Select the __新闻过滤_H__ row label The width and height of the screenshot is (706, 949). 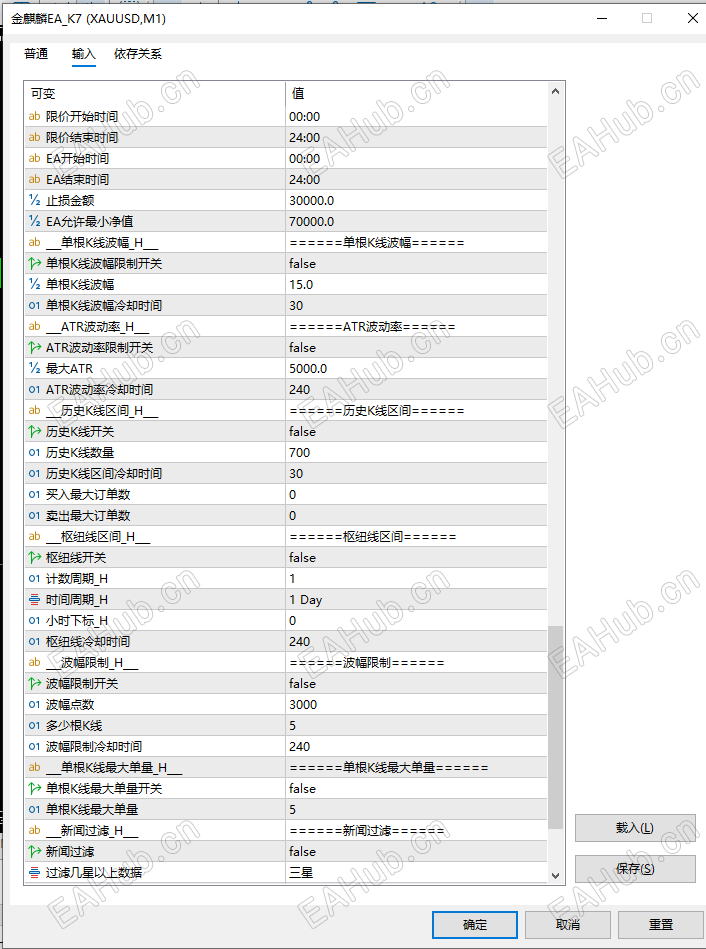[92, 830]
